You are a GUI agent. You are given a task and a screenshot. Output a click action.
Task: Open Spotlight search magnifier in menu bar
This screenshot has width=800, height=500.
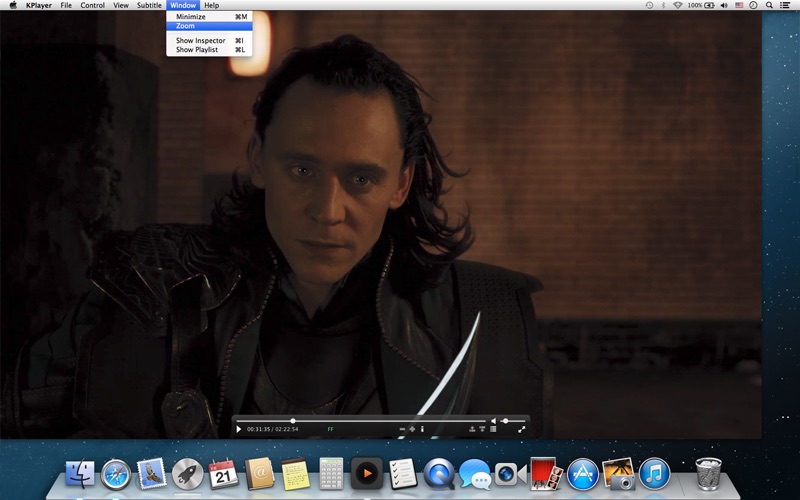769,5
